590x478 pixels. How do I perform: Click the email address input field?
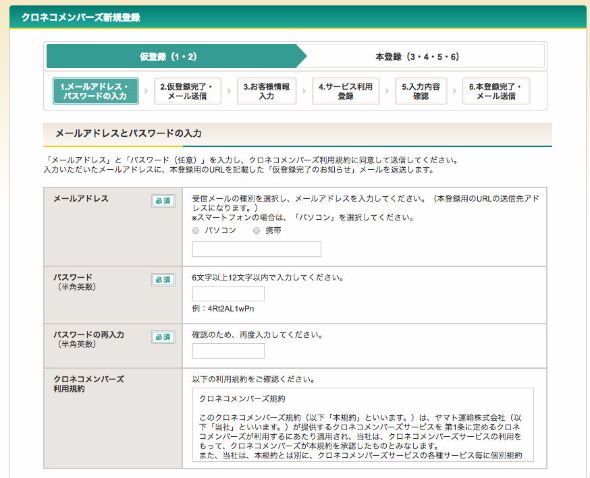(x=257, y=249)
